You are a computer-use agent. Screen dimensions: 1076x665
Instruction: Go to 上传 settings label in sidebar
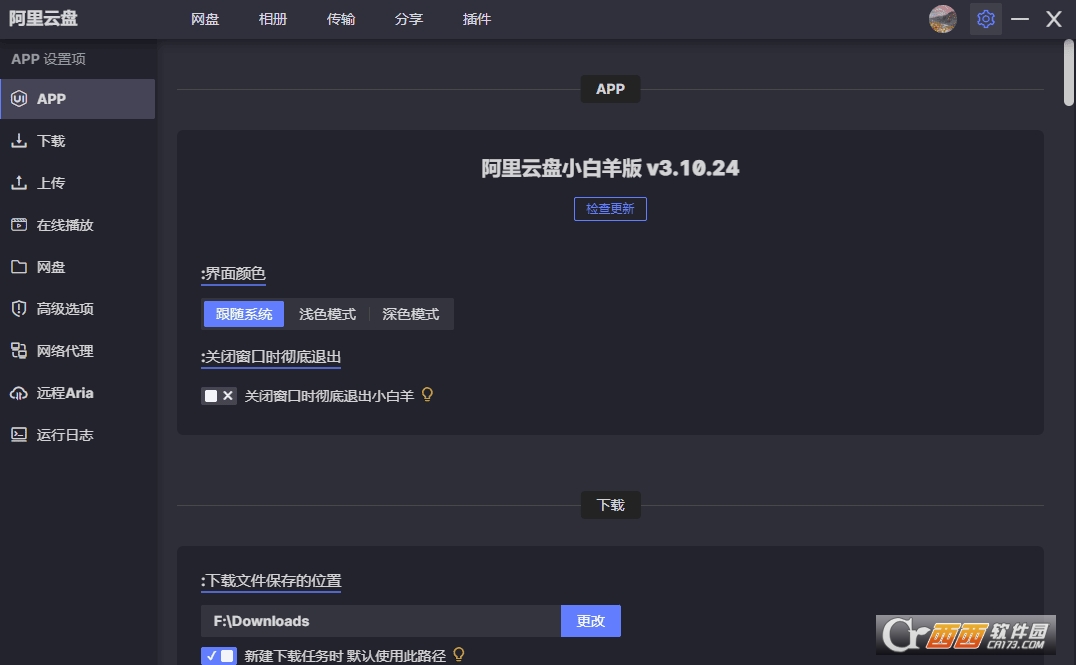[51, 183]
